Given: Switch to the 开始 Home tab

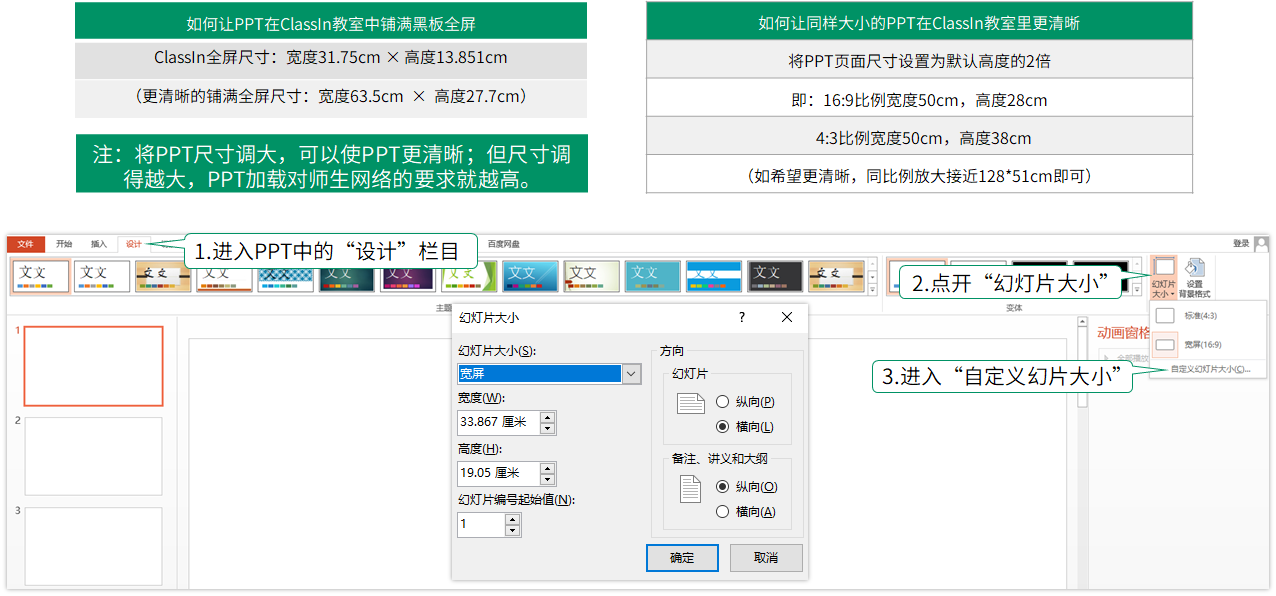Looking at the screenshot, I should pyautogui.click(x=64, y=244).
